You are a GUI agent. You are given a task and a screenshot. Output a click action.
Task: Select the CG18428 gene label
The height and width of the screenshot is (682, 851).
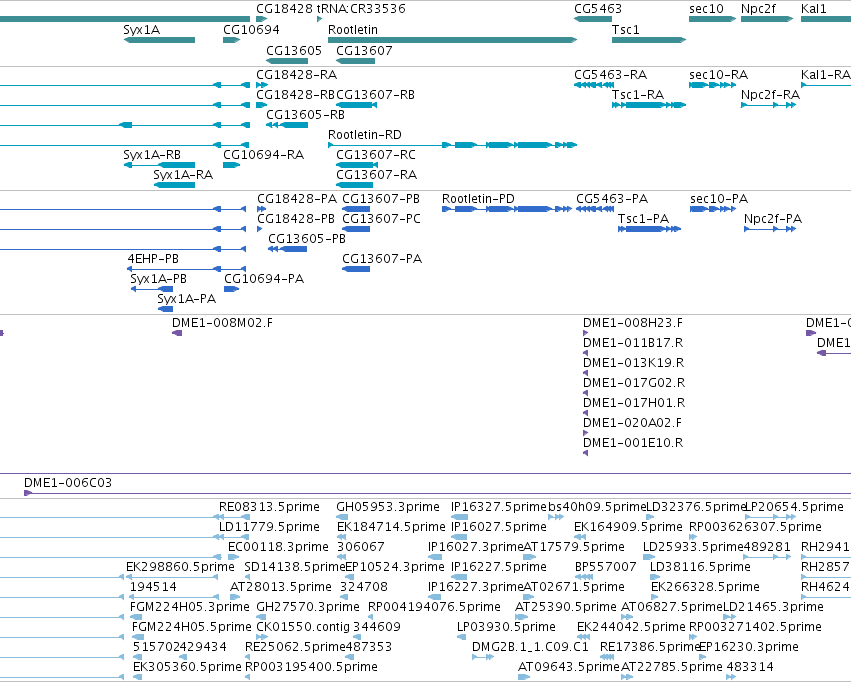coord(284,9)
